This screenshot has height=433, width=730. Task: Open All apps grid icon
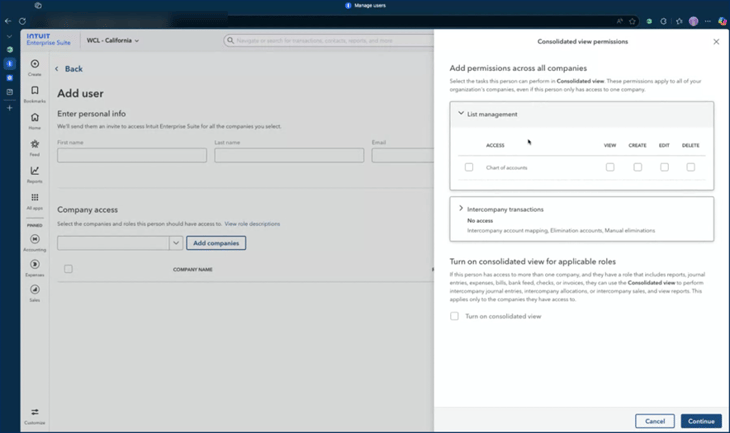[35, 199]
